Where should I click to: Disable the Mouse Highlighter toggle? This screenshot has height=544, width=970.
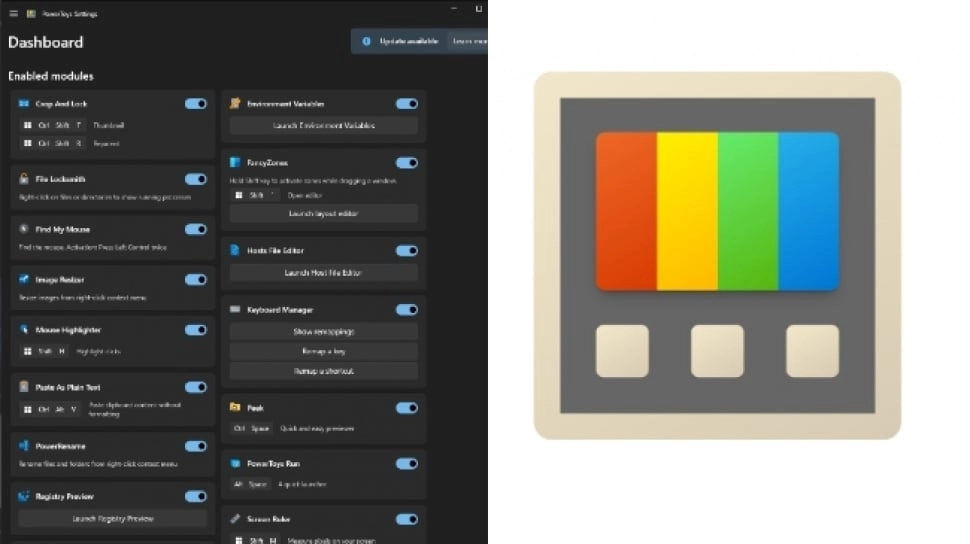[195, 329]
